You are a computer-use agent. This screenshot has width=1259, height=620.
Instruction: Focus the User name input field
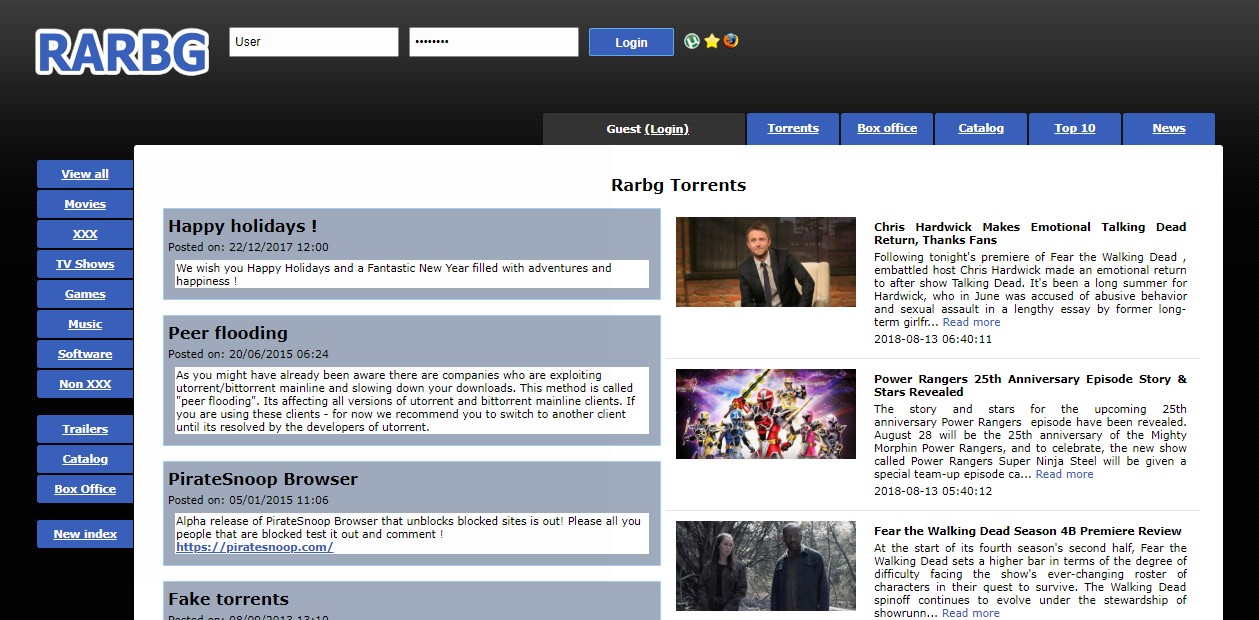tap(314, 42)
